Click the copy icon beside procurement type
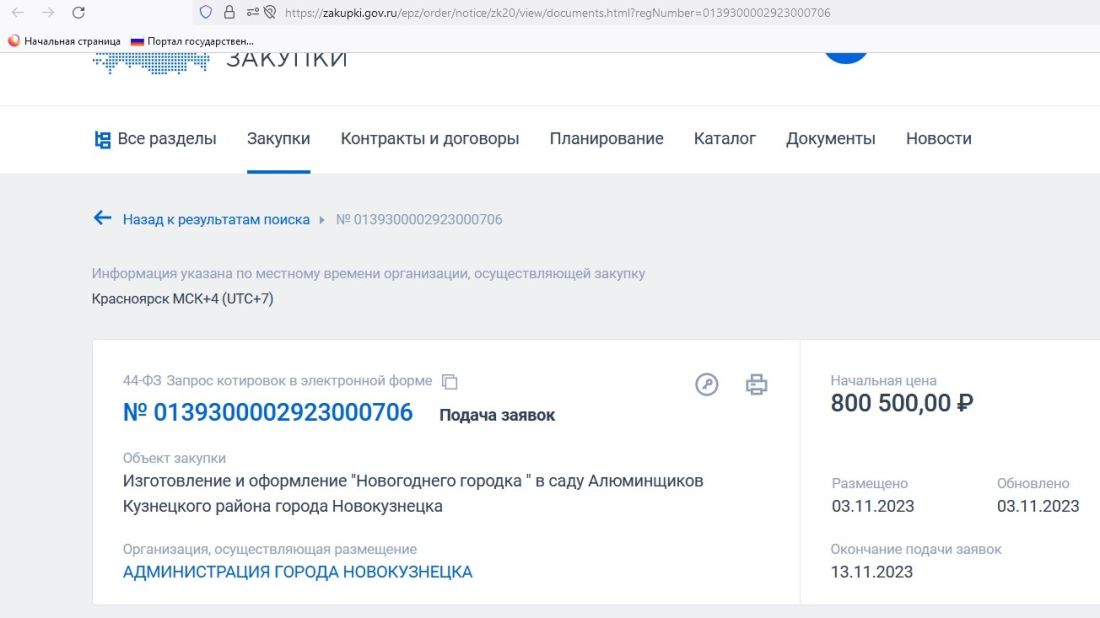The image size is (1100, 618). click(x=450, y=381)
